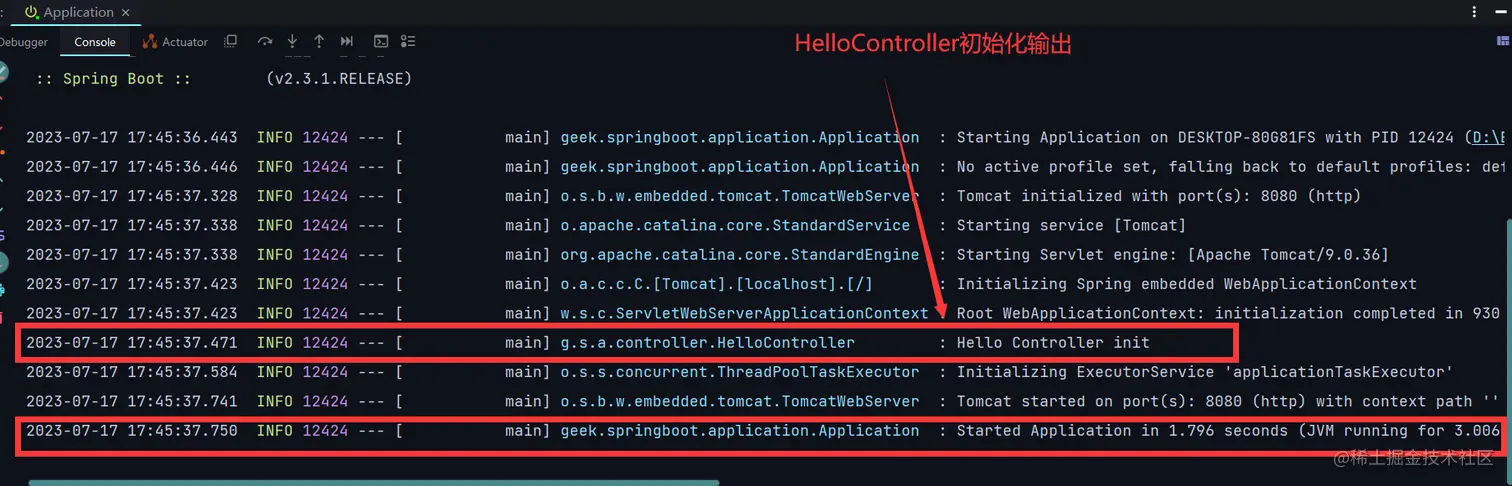Select the Application run configuration tab
Screen dimensions: 1512x486
click(x=78, y=12)
